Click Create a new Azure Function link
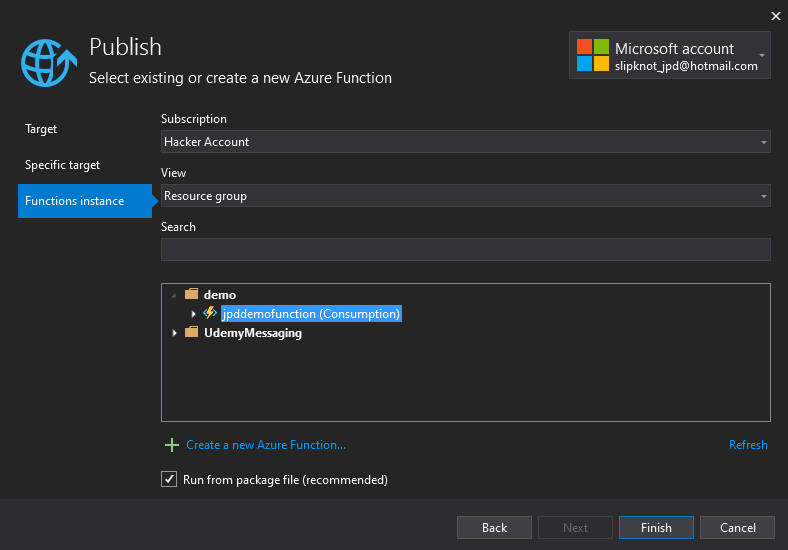The height and width of the screenshot is (550, 788). [266, 445]
